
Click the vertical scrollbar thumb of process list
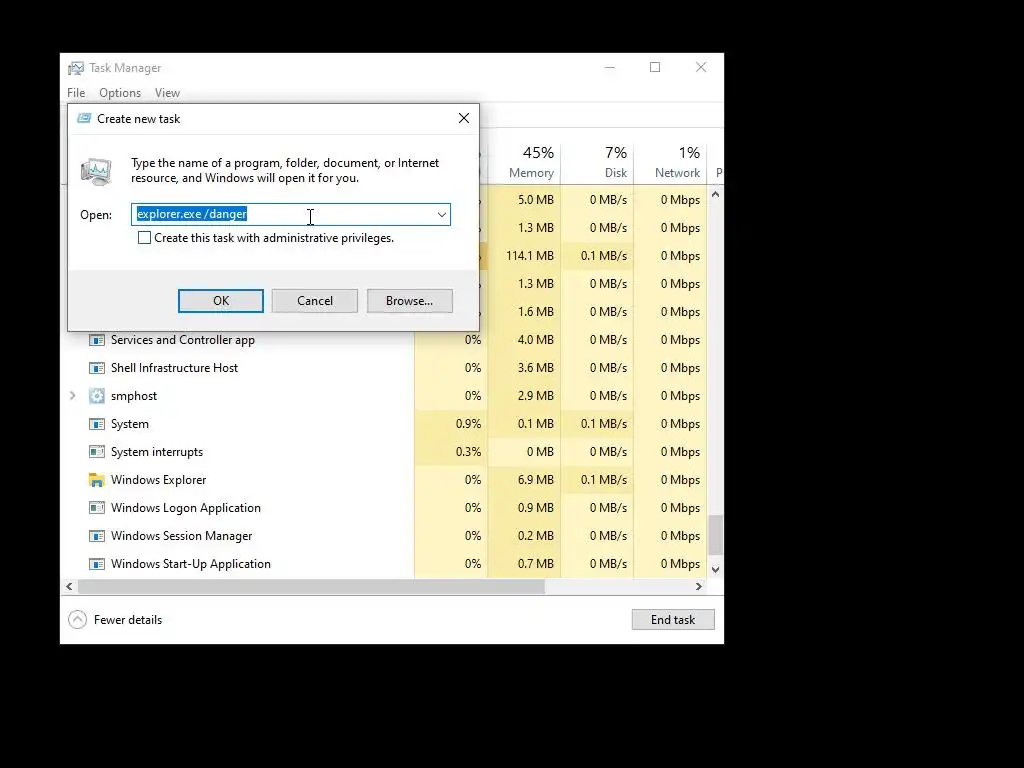(716, 534)
